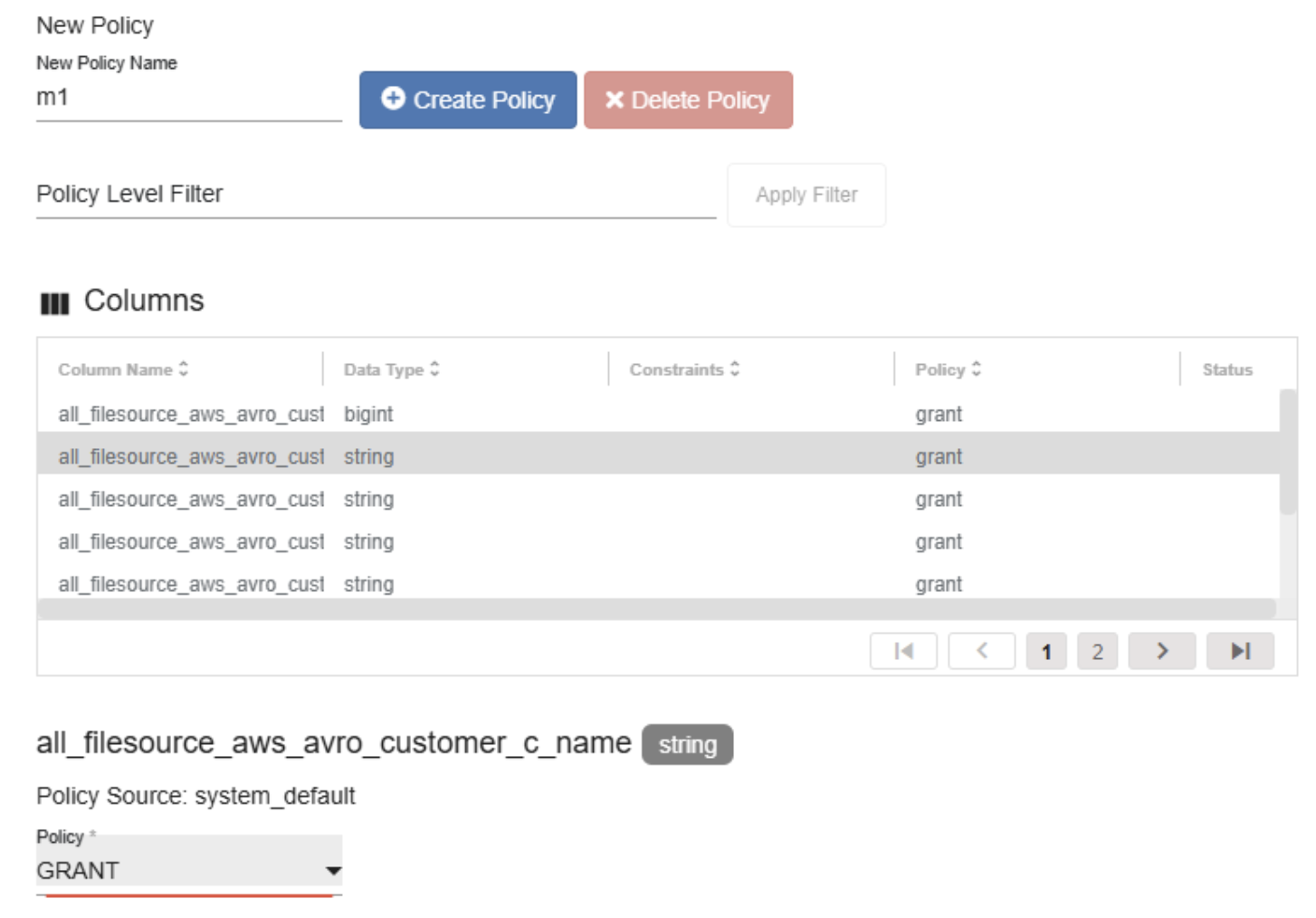Go to first page of columns table
Image resolution: width=1316 pixels, height=918 pixels.
point(902,651)
